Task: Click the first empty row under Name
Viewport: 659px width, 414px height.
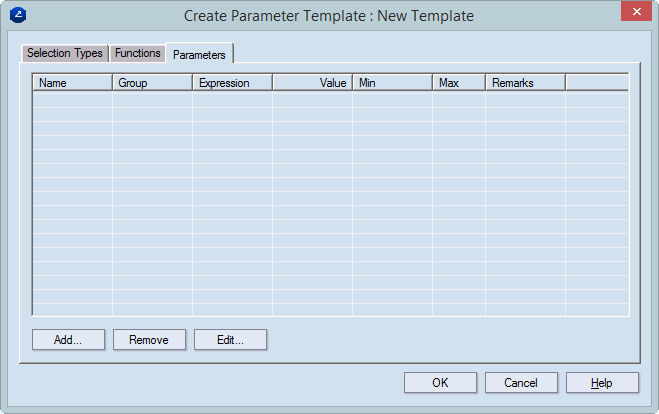Action: click(73, 99)
